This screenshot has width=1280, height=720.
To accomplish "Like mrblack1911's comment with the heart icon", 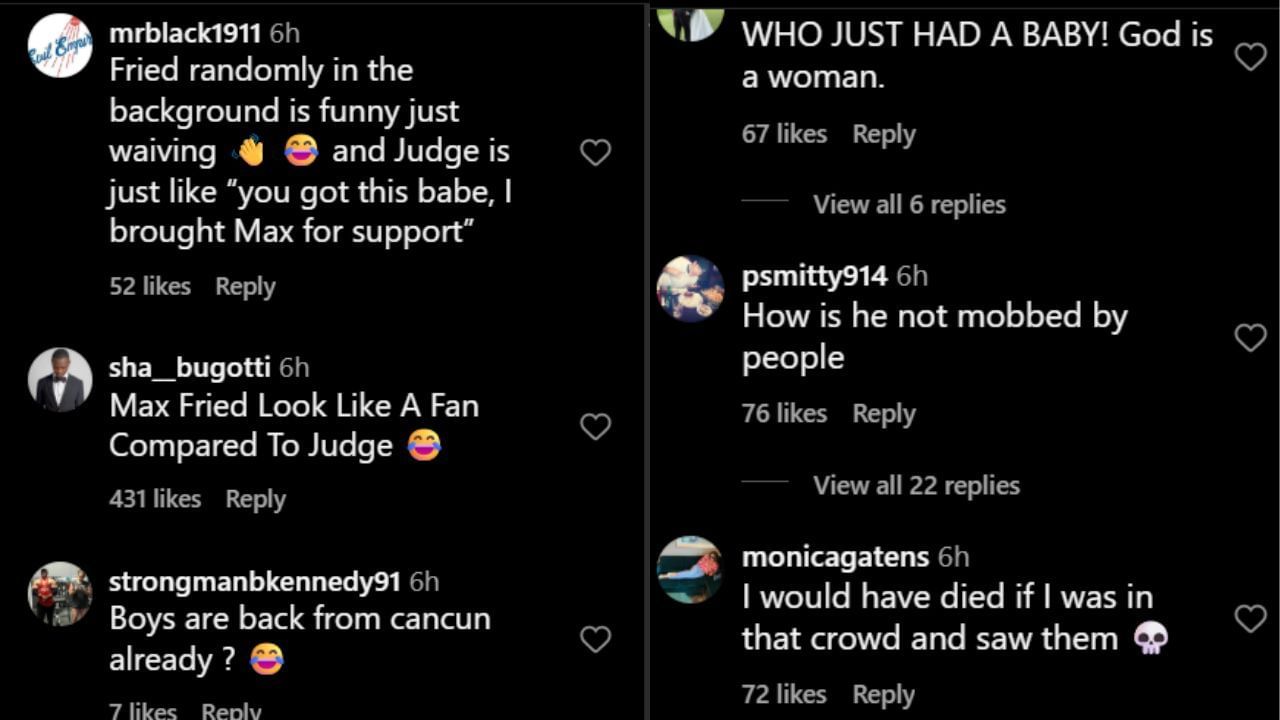I will coord(595,151).
